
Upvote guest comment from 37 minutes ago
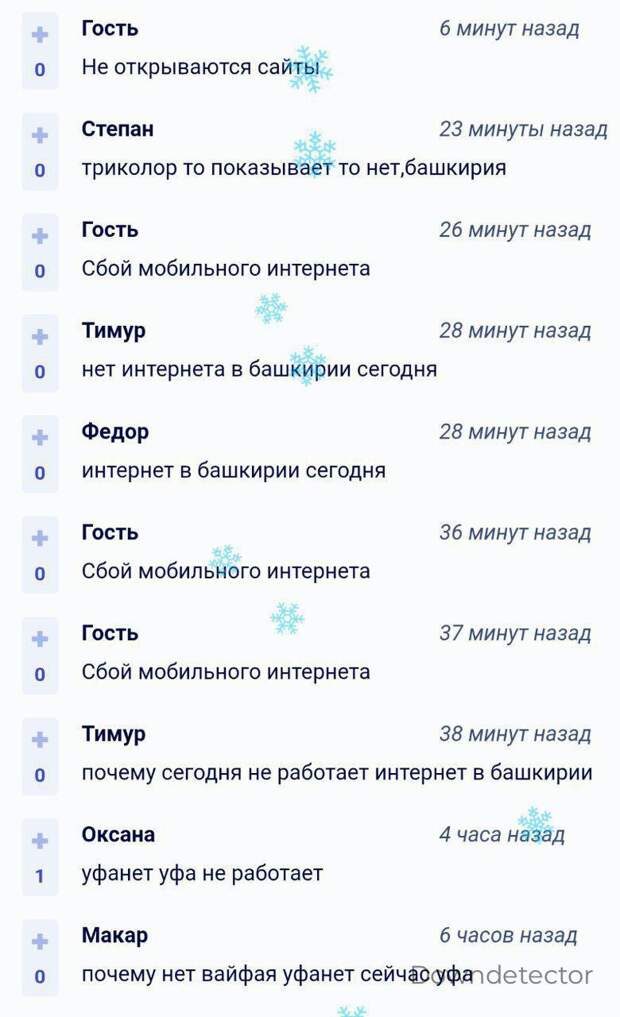[x=40, y=639]
